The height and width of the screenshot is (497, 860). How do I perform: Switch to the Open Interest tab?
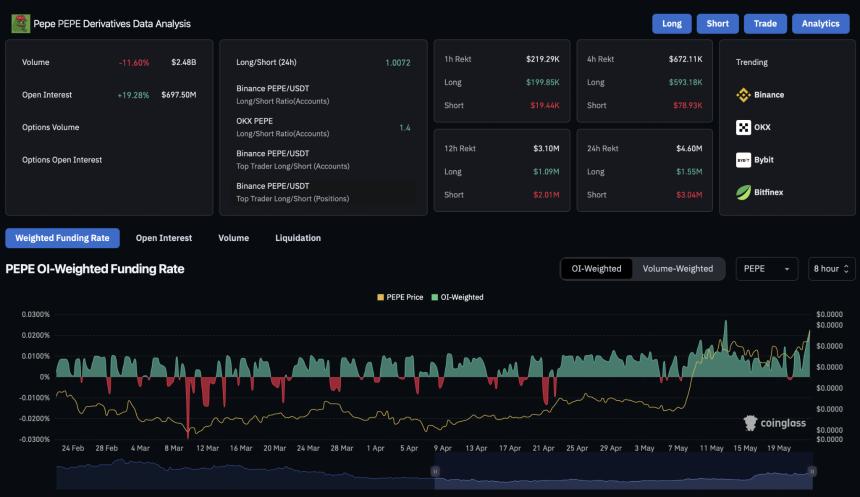(164, 238)
